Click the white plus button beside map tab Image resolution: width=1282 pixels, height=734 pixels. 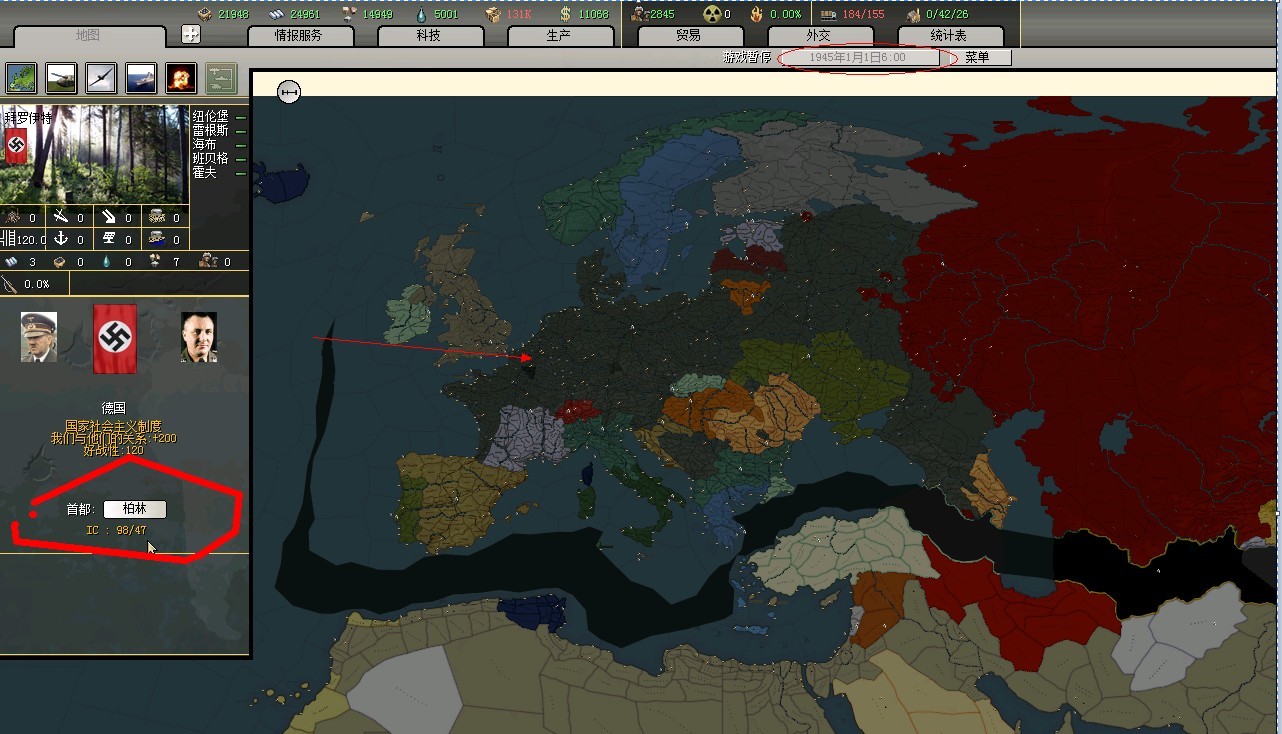[x=191, y=34]
